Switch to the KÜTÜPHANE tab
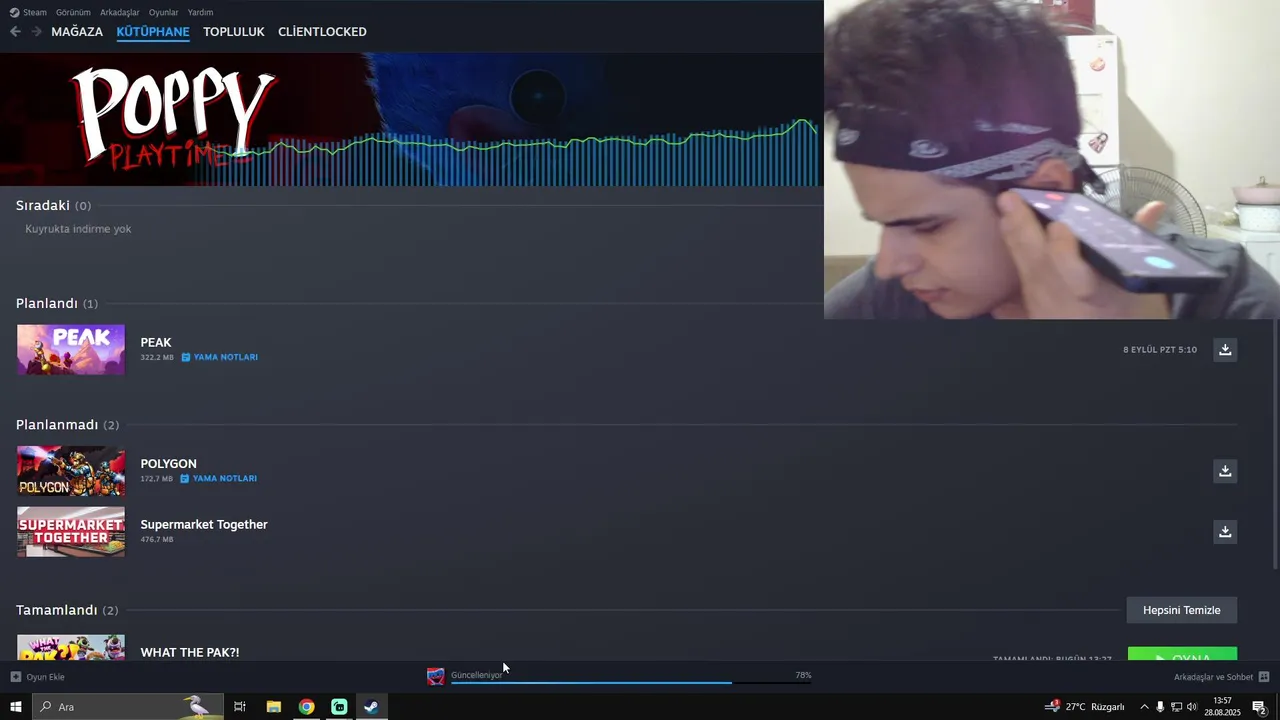The height and width of the screenshot is (720, 1280). tap(153, 32)
